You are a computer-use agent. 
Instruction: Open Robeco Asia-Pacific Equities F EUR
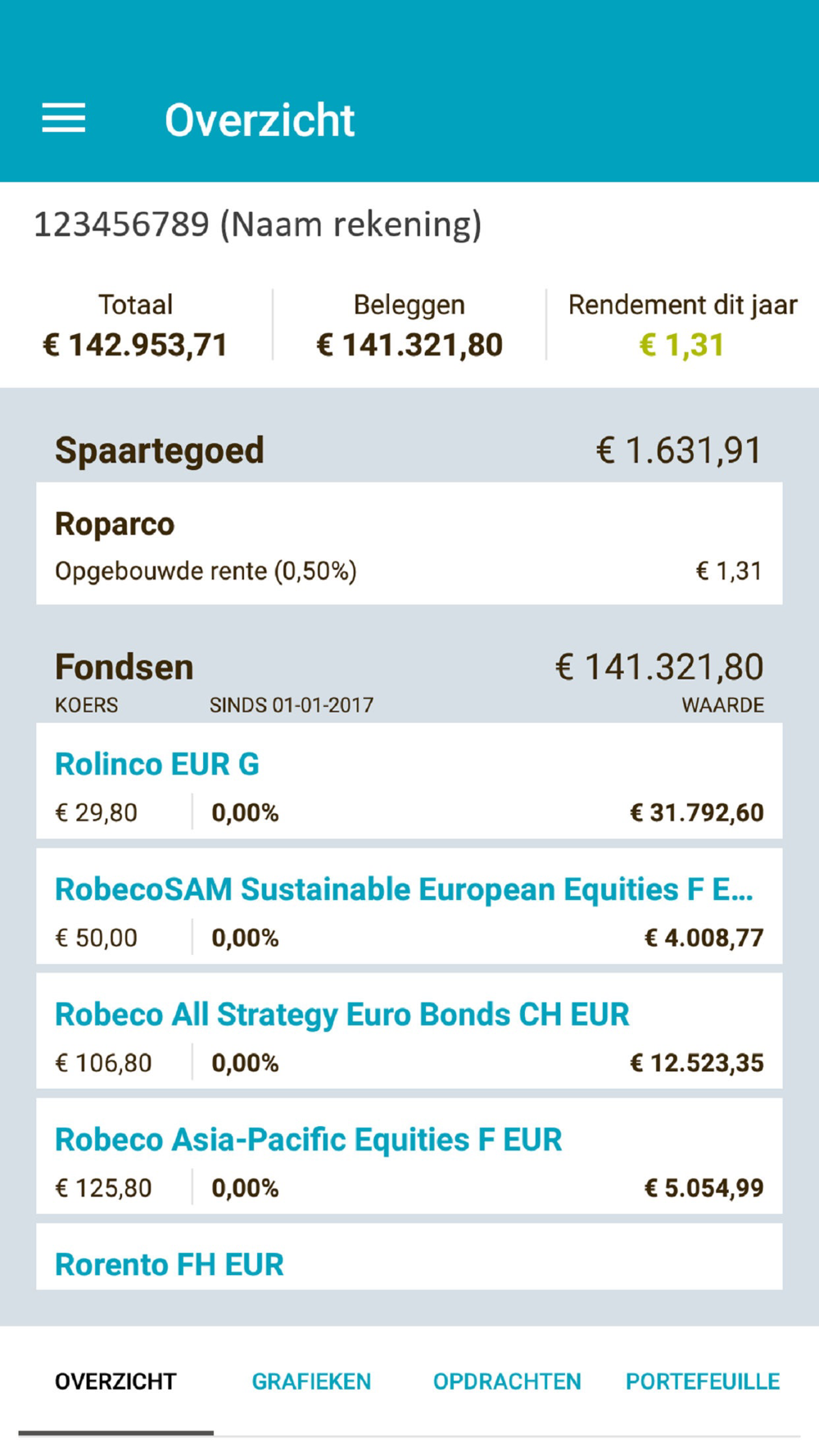tap(409, 1157)
